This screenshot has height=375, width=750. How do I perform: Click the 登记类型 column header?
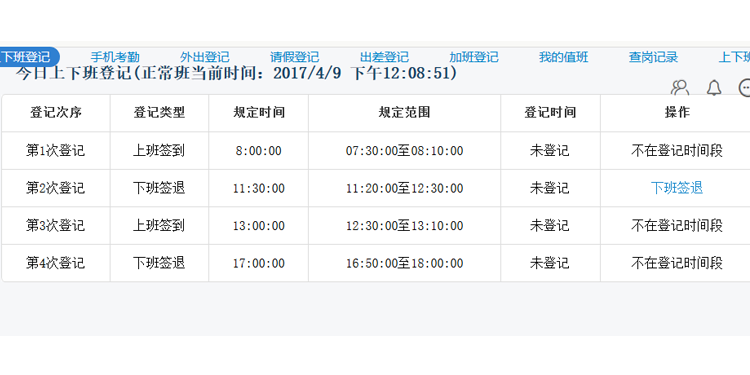coord(159,113)
